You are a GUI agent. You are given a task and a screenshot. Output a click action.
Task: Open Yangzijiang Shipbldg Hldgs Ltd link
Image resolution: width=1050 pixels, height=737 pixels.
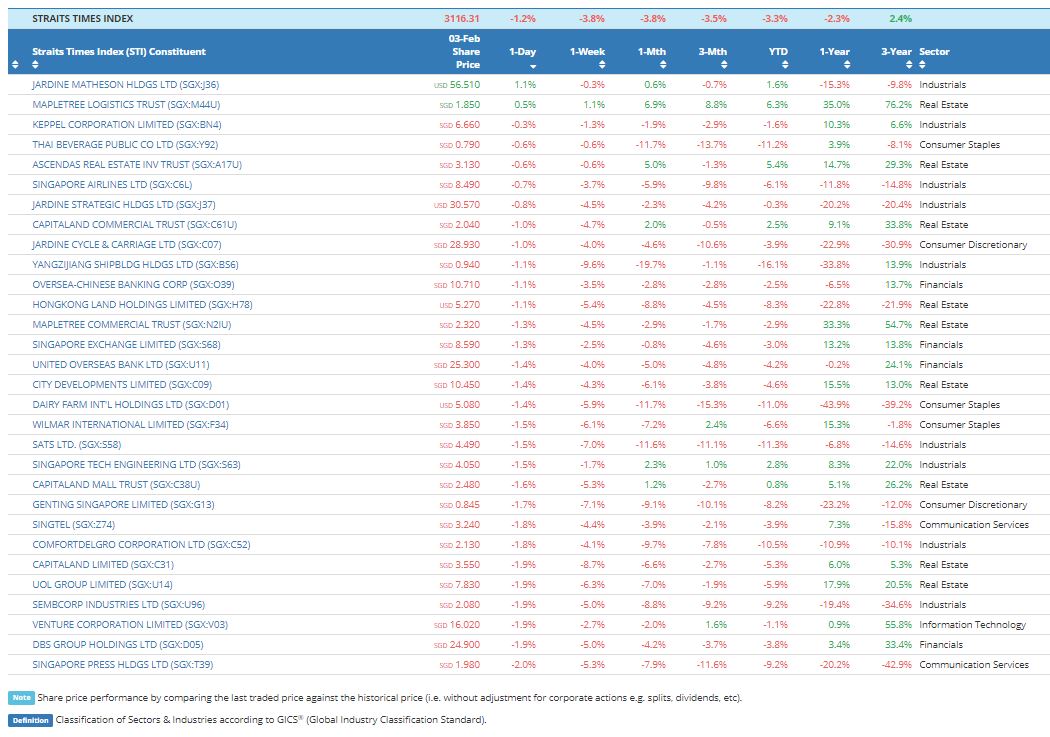tap(135, 264)
